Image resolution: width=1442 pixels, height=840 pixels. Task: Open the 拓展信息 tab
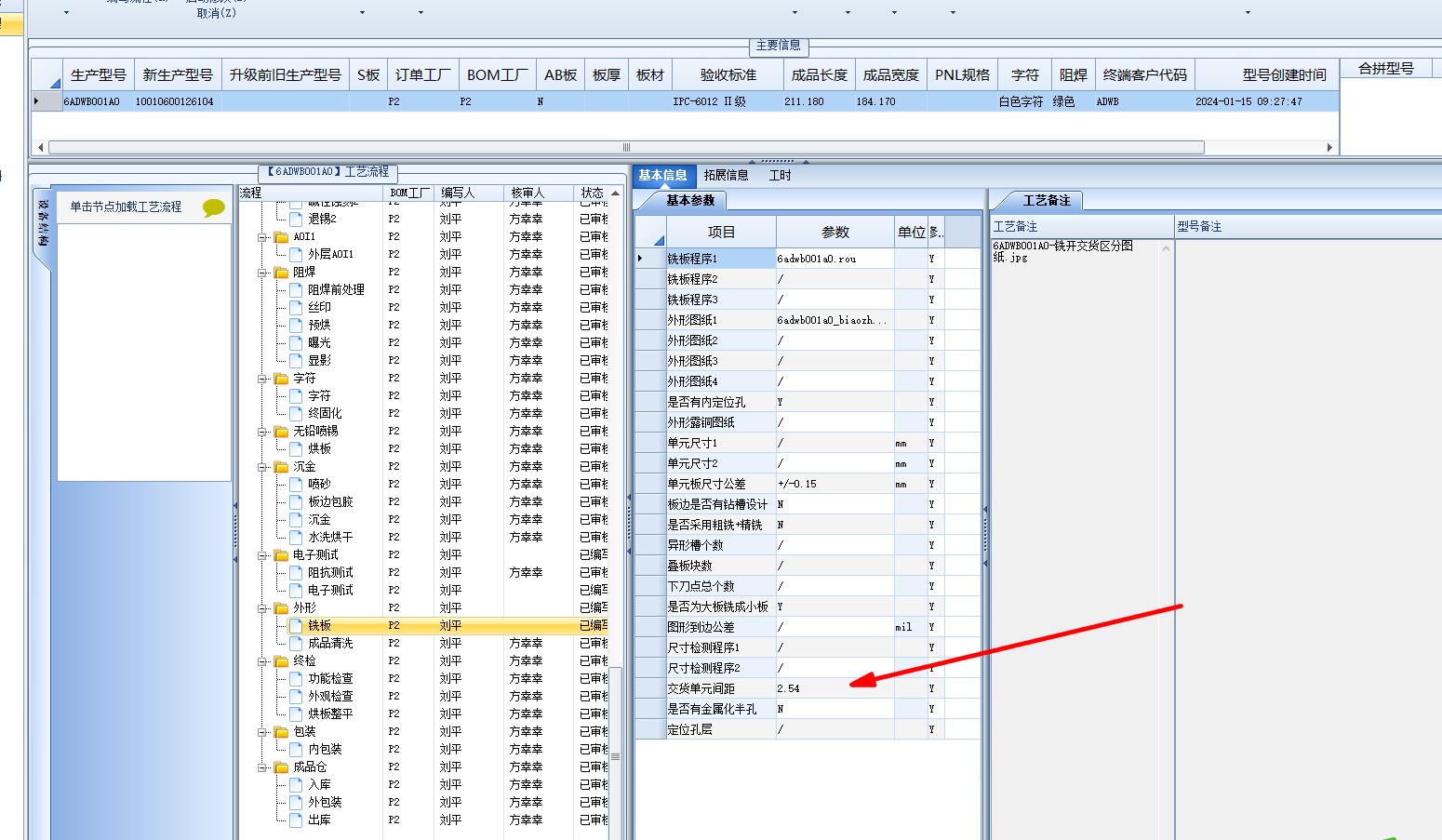[726, 175]
